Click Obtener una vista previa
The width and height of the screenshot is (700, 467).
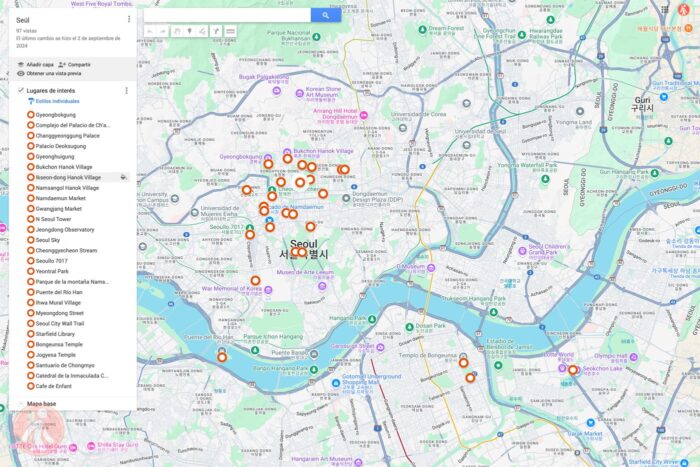49,74
